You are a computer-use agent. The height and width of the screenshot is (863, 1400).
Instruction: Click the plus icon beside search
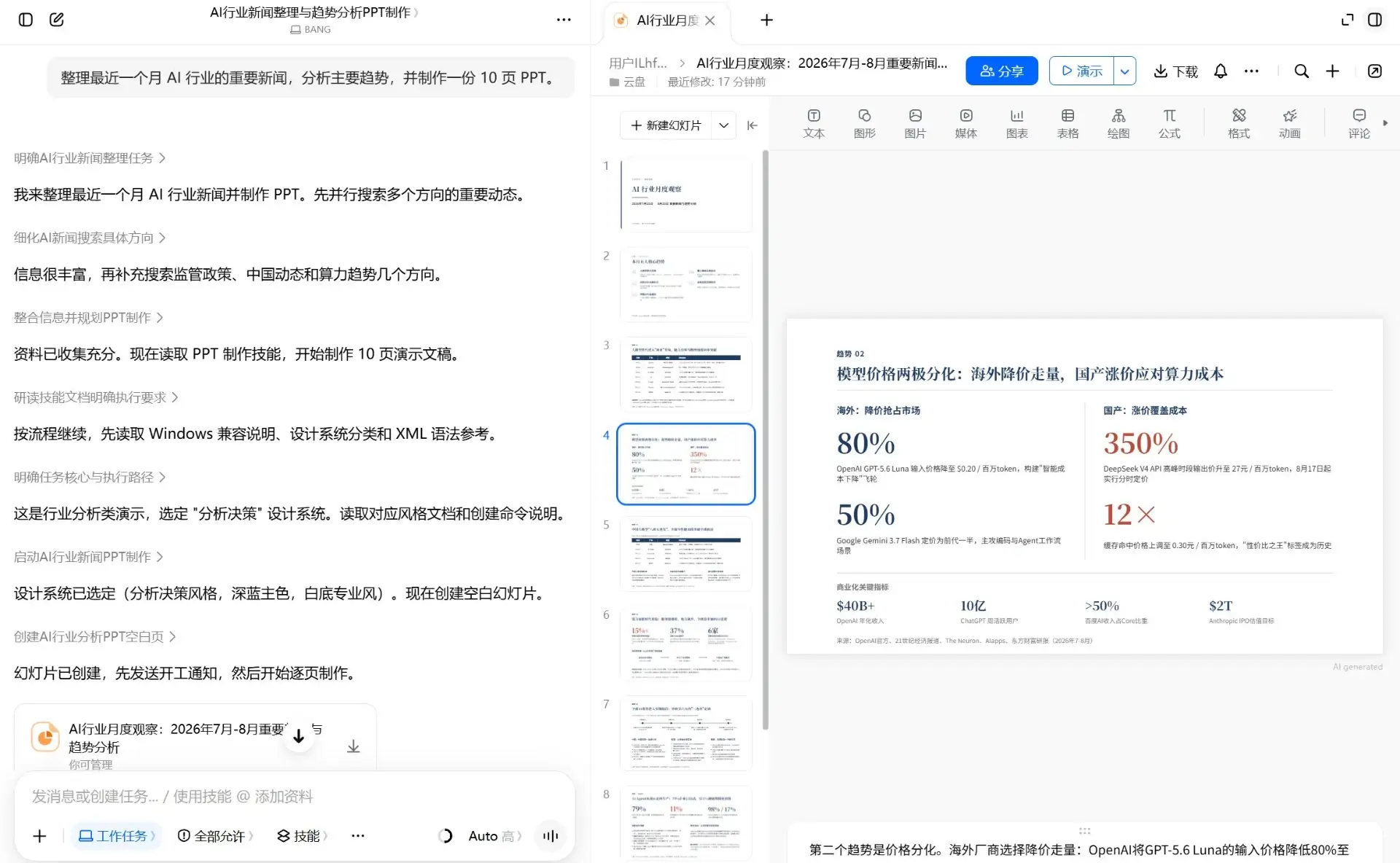pyautogui.click(x=1332, y=71)
